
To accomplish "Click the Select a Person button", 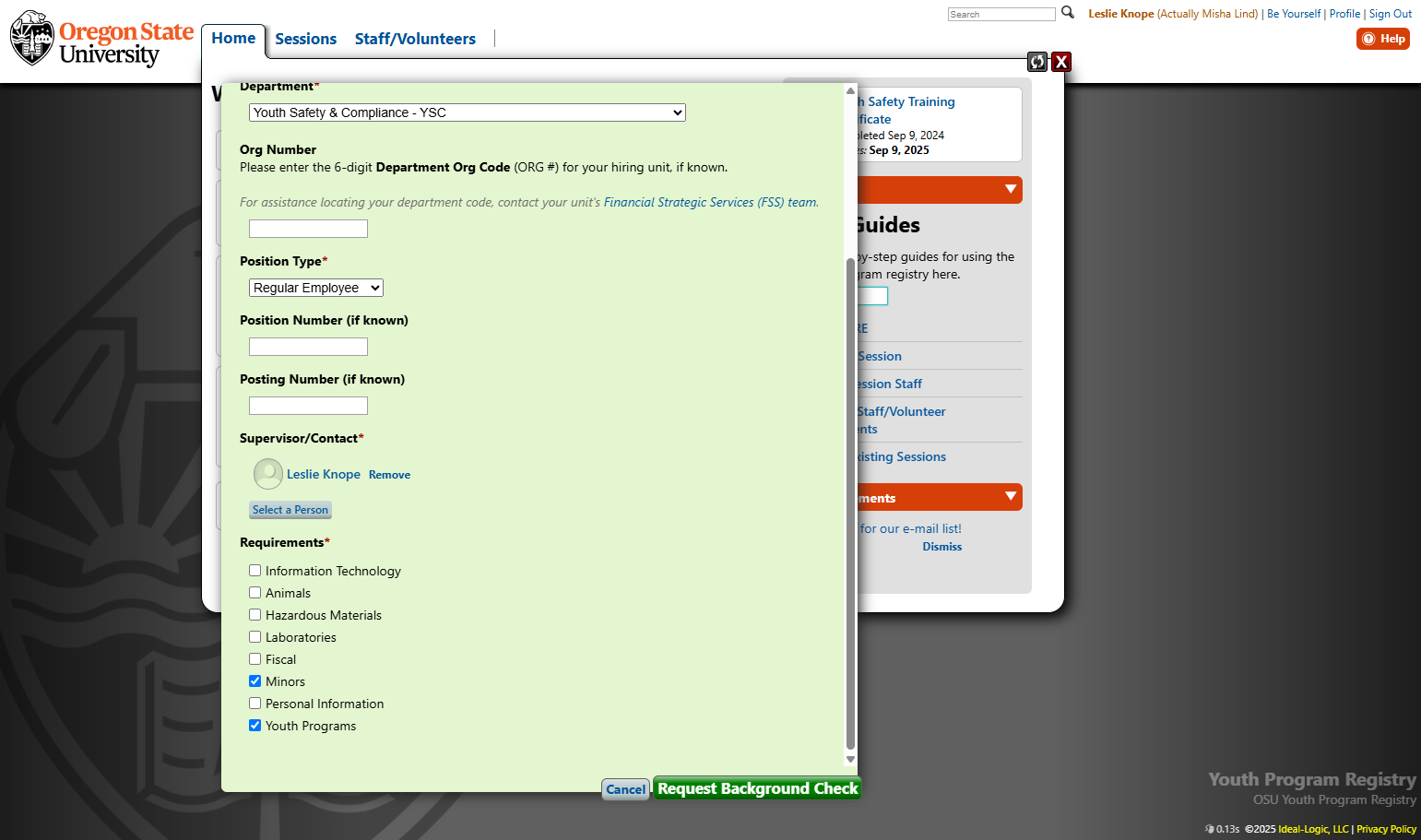I will pyautogui.click(x=290, y=510).
